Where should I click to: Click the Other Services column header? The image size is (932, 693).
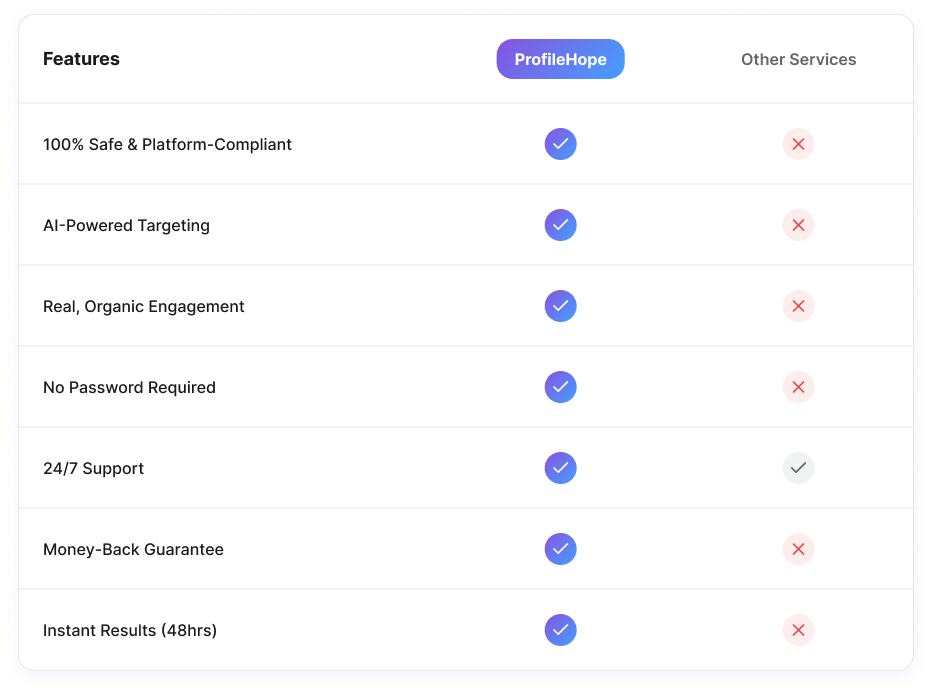point(798,59)
